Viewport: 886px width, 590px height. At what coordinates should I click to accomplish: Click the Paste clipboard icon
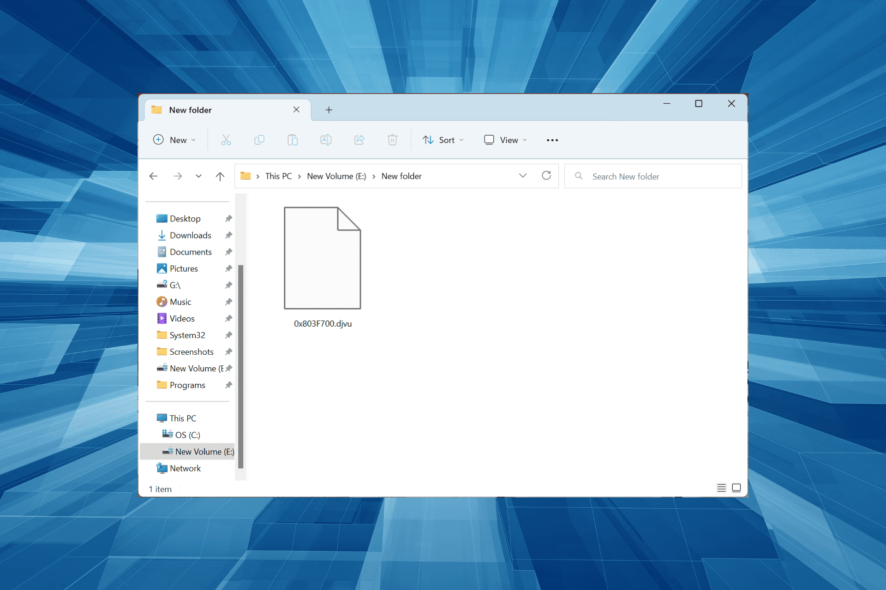click(293, 140)
